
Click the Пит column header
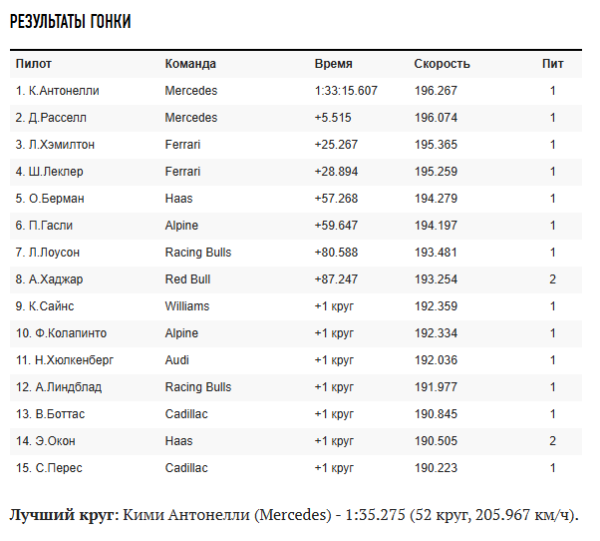(x=553, y=64)
